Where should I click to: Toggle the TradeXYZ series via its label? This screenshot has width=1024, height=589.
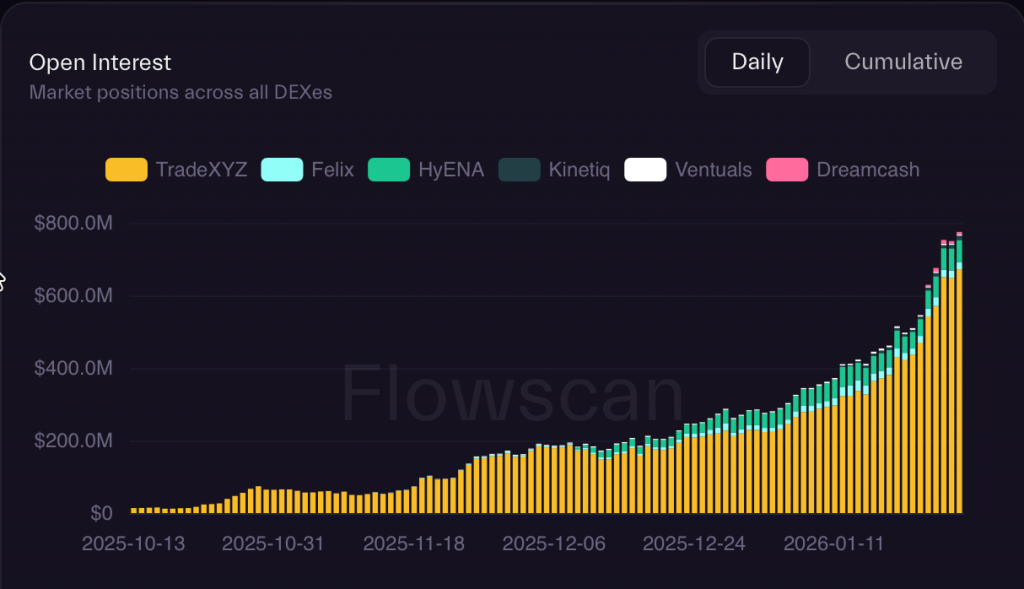pos(201,170)
